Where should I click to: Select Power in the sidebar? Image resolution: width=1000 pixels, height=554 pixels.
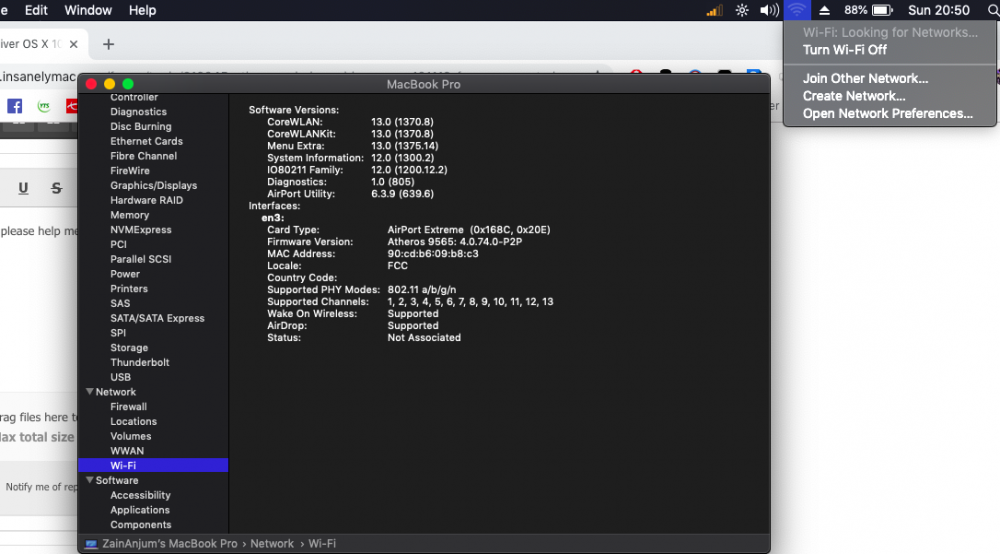(125, 273)
